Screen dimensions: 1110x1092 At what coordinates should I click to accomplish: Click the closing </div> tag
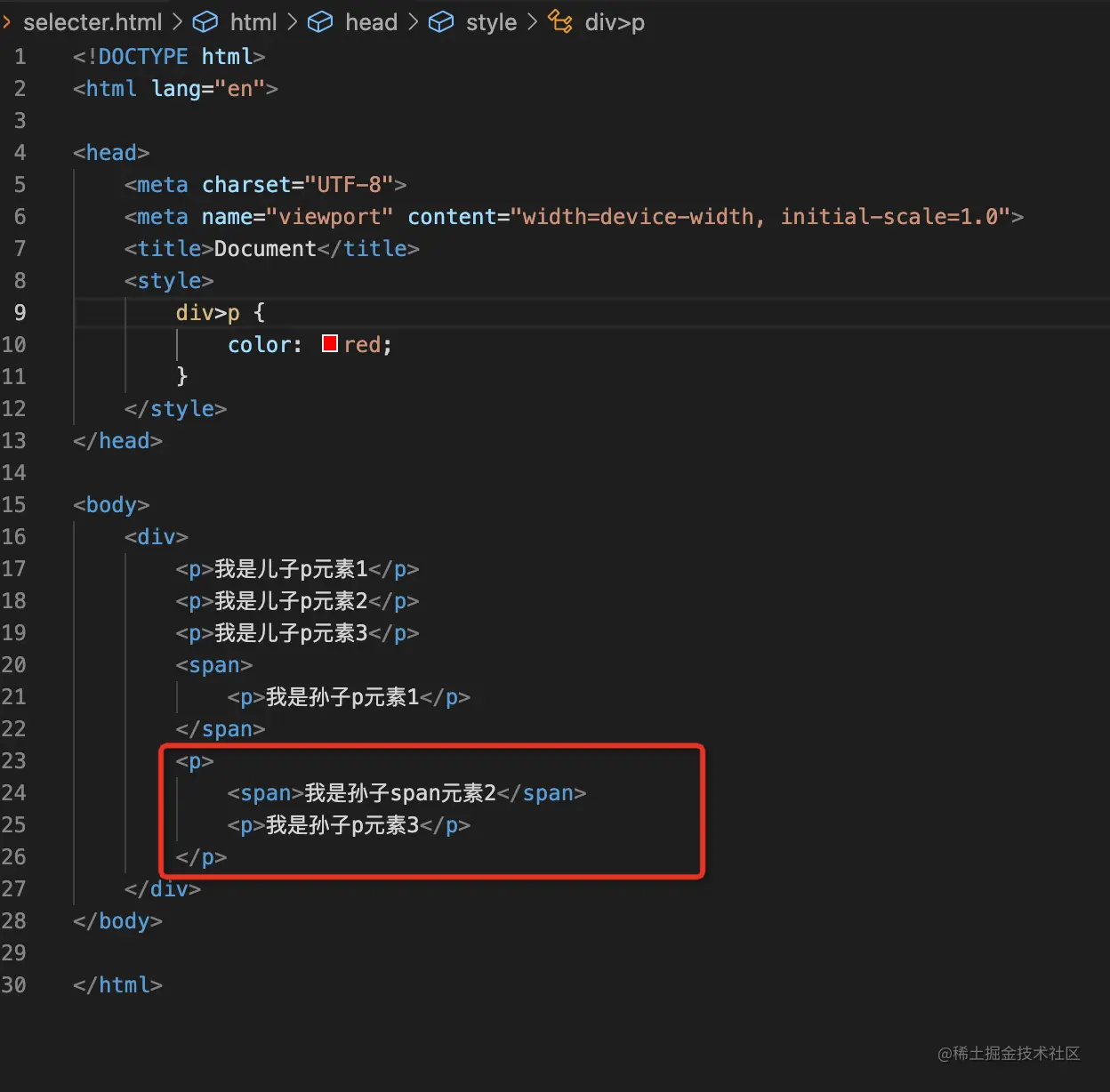(x=163, y=889)
